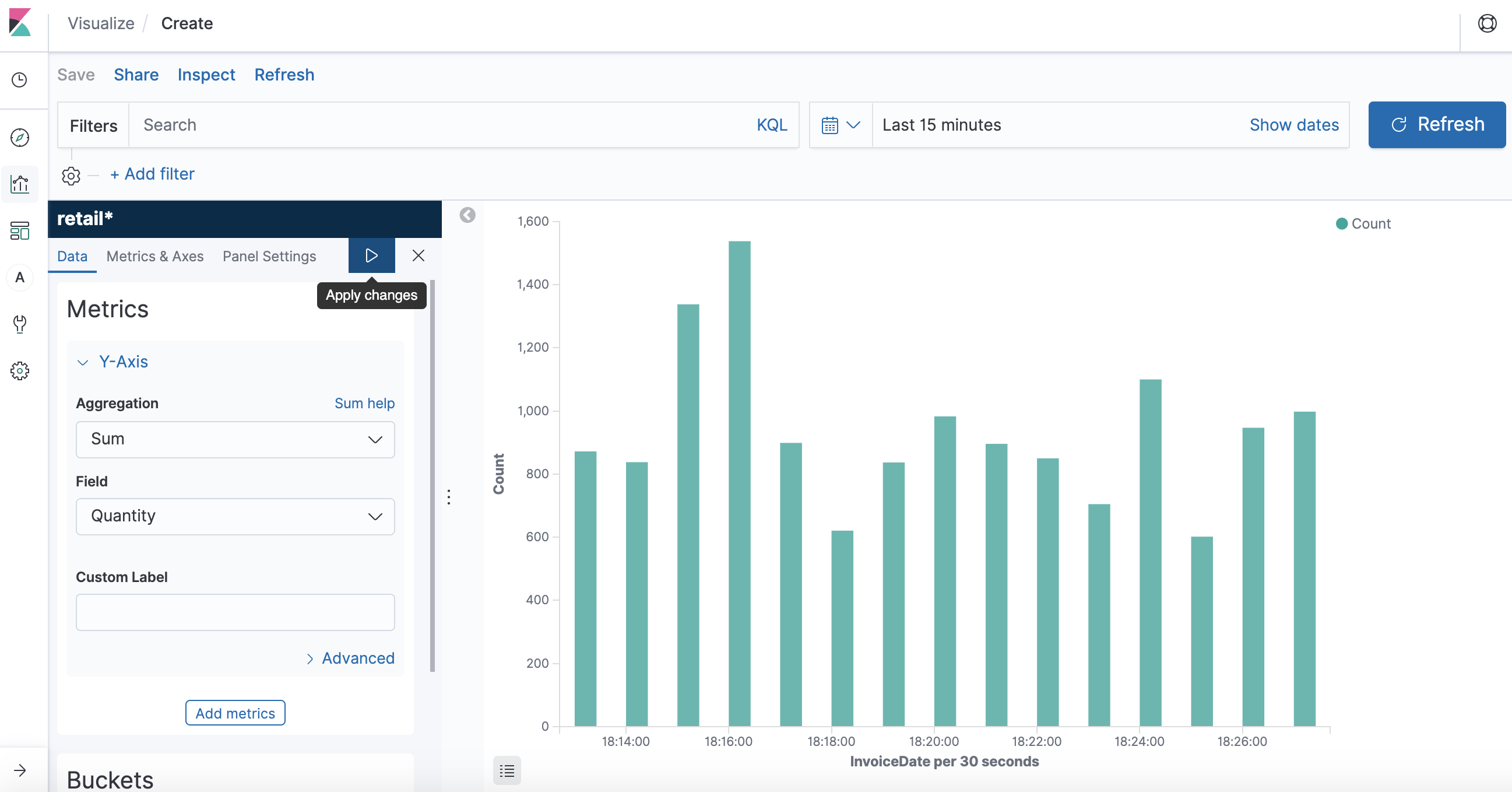Click the filter options gear icon

click(x=71, y=175)
